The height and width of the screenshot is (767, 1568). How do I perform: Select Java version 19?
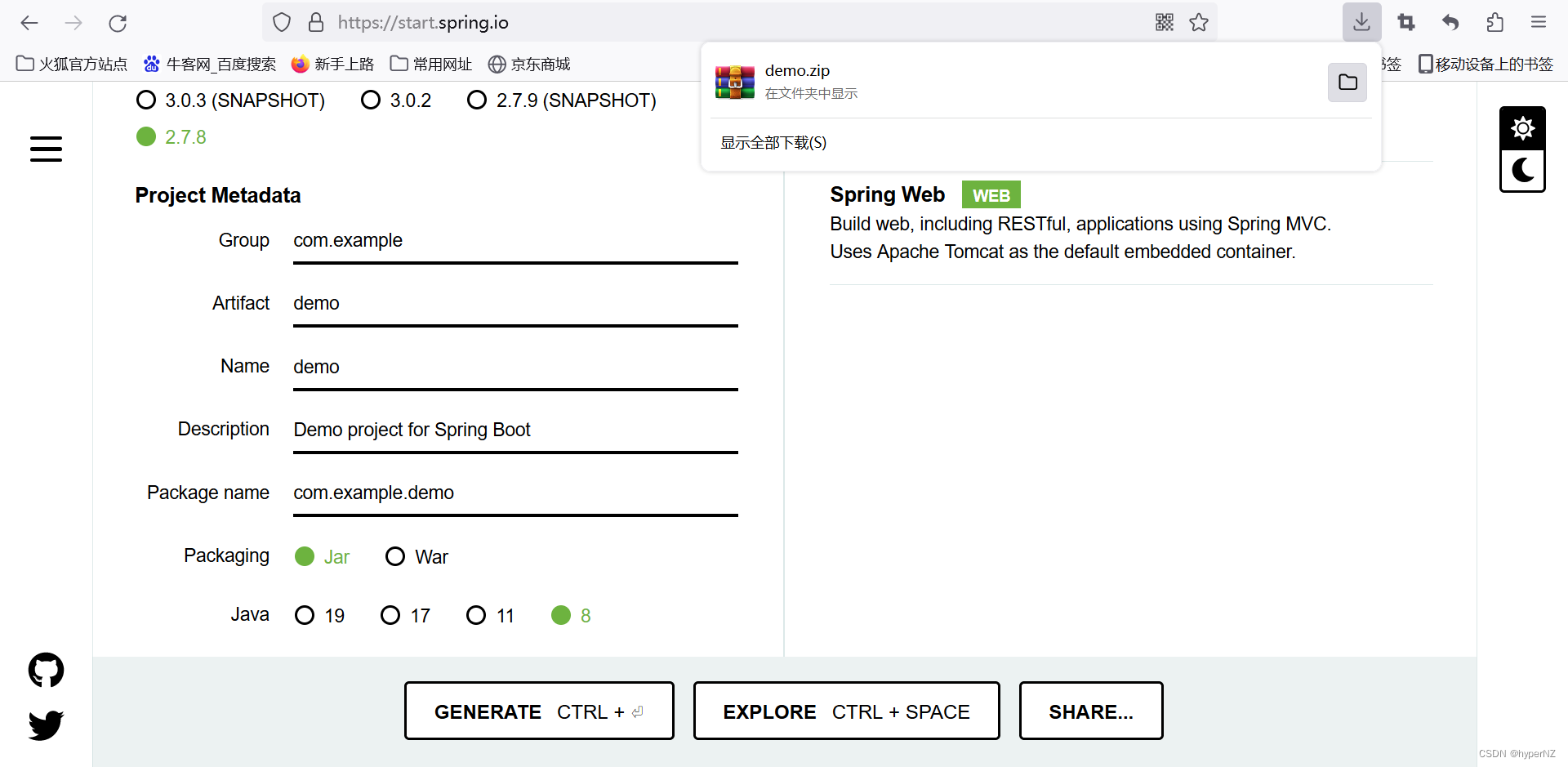[319, 615]
